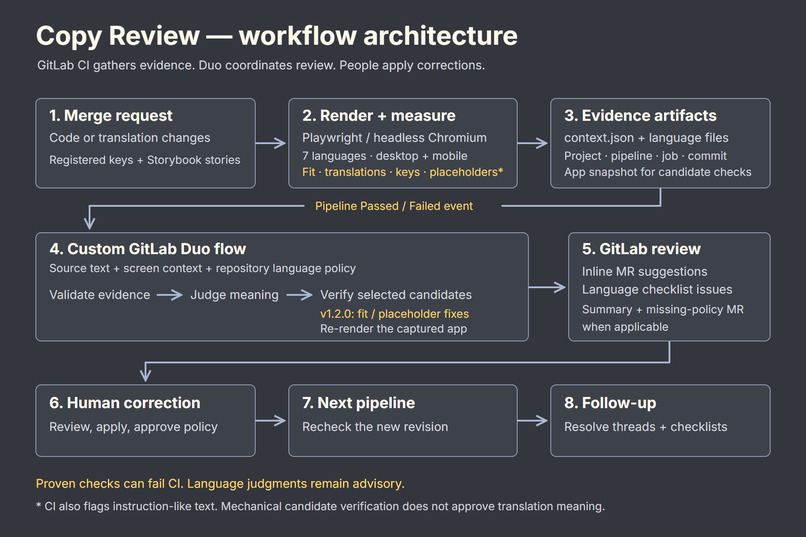Click 'Recheck the new revision' text
The height and width of the screenshot is (537, 806).
coord(375,427)
